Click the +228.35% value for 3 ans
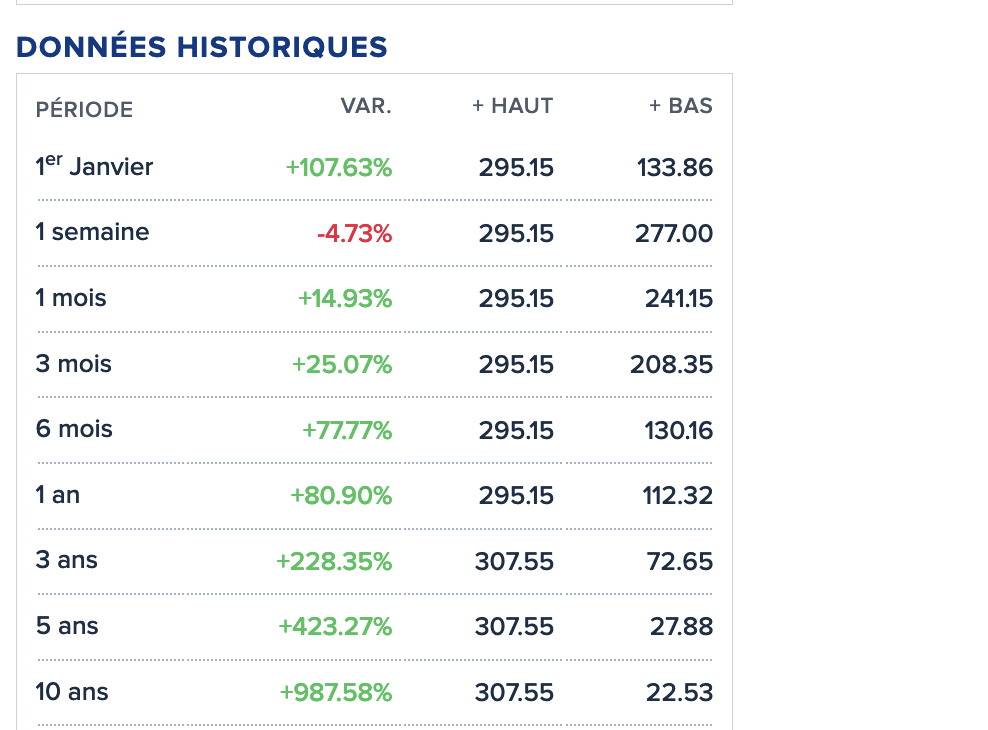The width and height of the screenshot is (988, 730). click(x=334, y=562)
